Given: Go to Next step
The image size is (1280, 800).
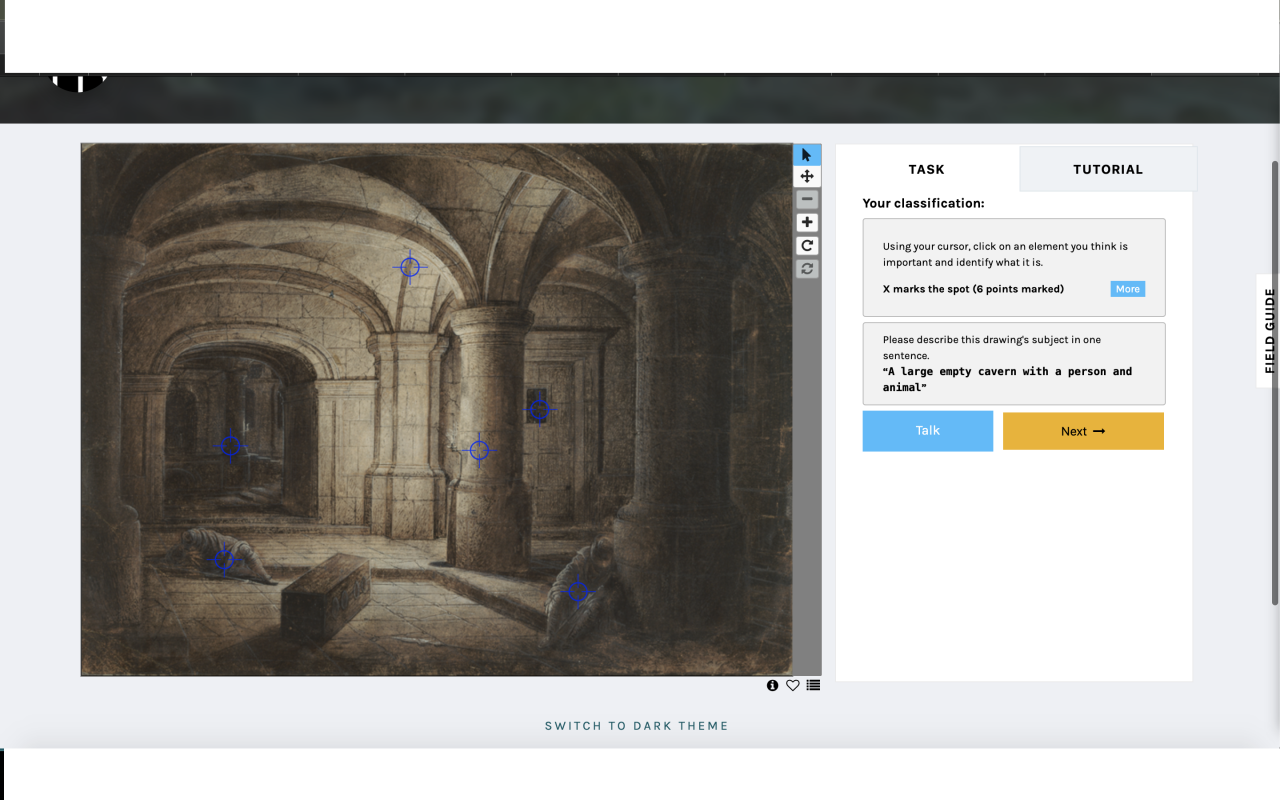Looking at the screenshot, I should pos(1083,431).
